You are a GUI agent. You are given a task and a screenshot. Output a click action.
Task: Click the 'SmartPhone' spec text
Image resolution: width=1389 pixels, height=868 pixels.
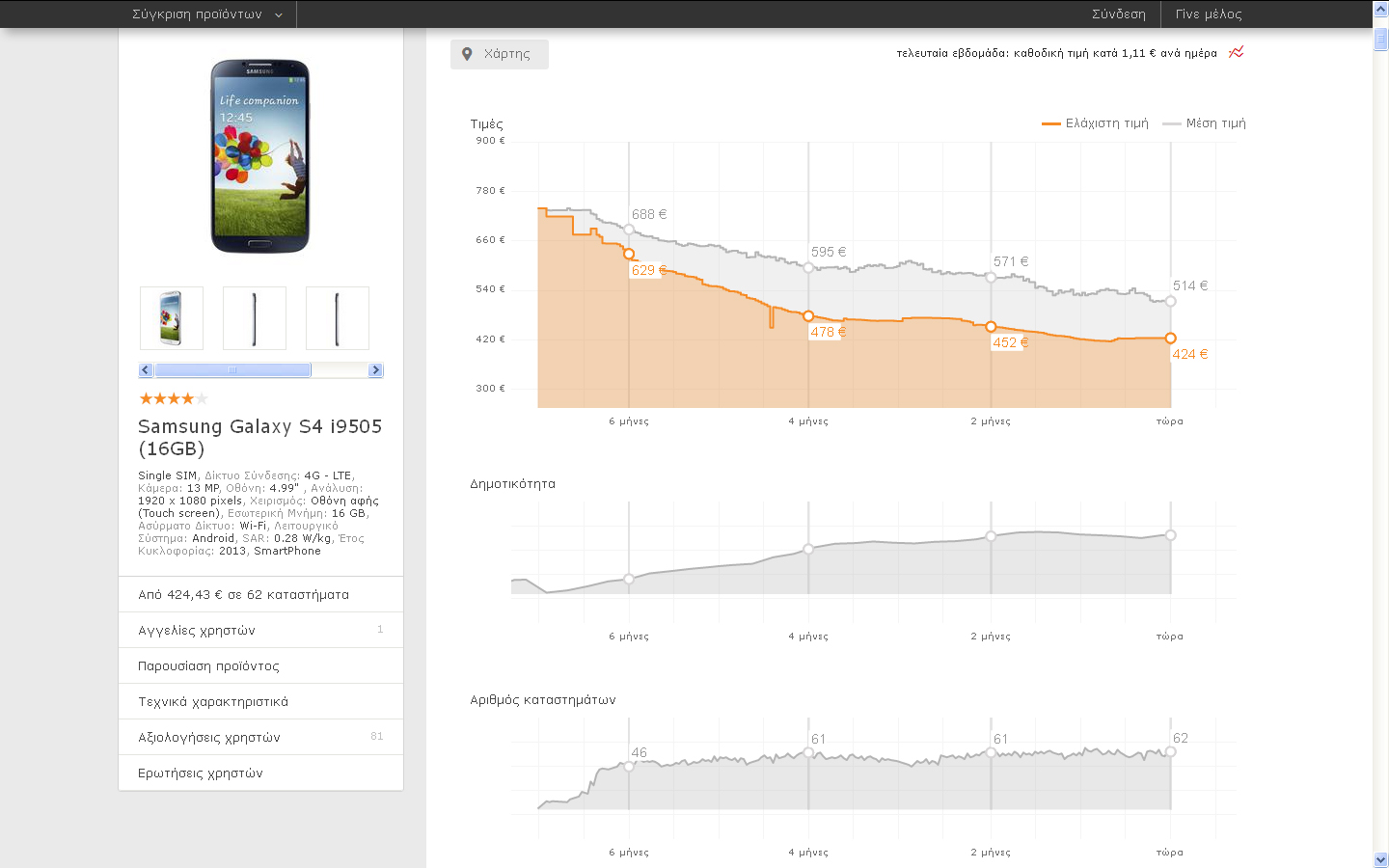(287, 551)
